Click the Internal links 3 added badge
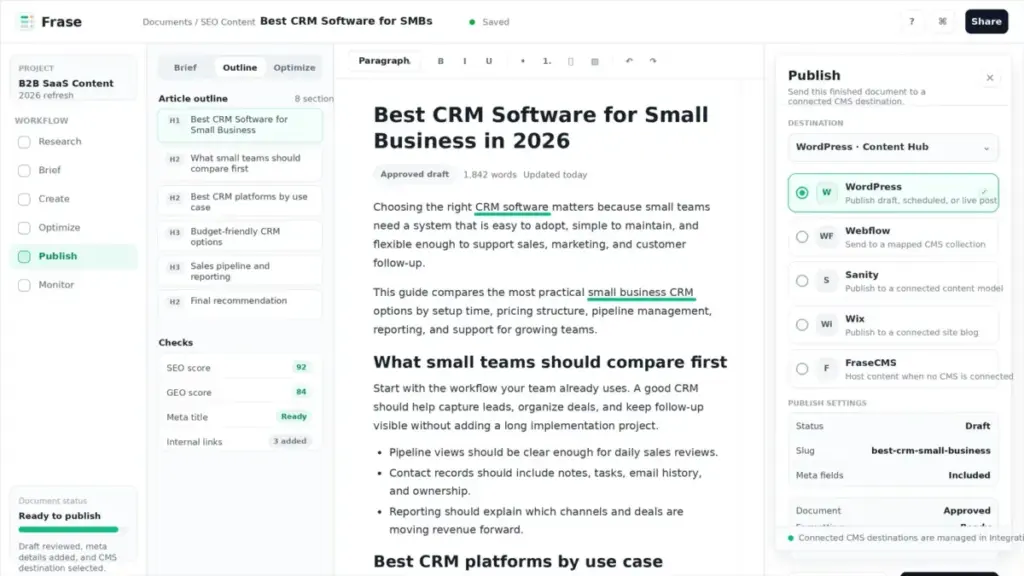This screenshot has height=576, width=1024. (x=290, y=441)
